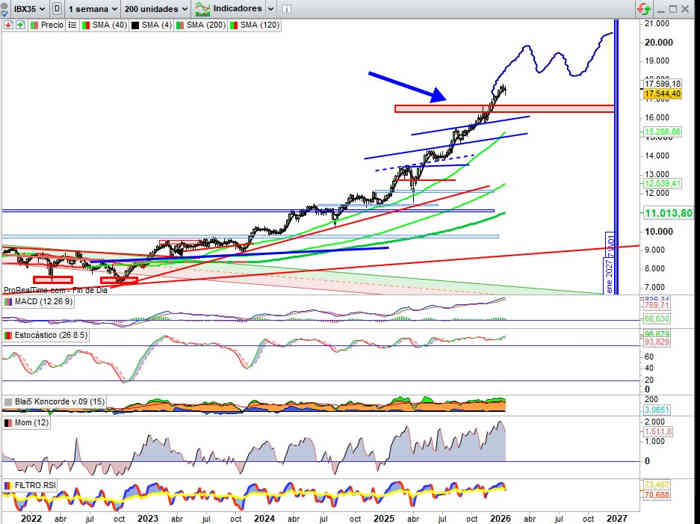Click the Blai5 Koncorde indicator icon
Image resolution: width=700 pixels, height=524 pixels.
pyautogui.click(x=8, y=401)
